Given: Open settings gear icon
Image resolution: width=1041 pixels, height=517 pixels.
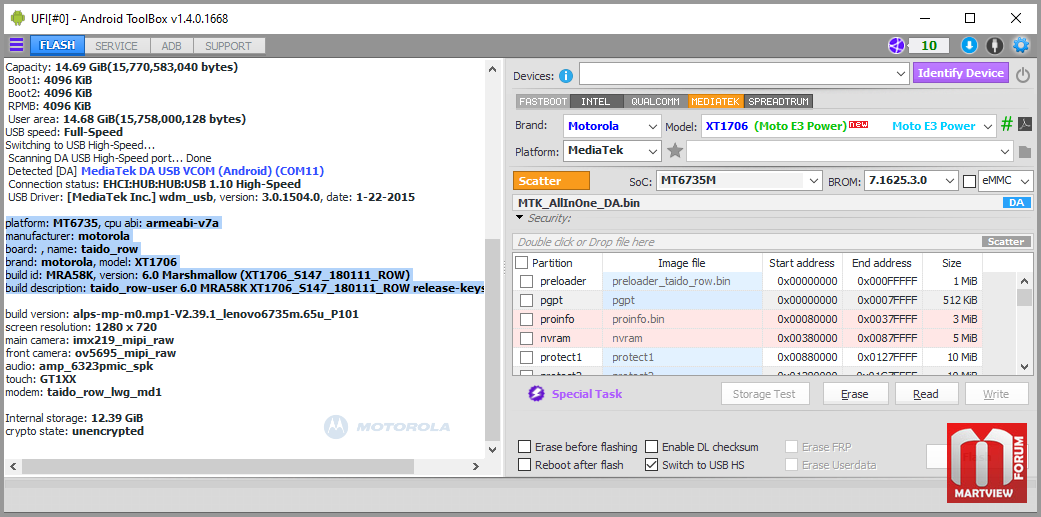Looking at the screenshot, I should (x=1020, y=45).
